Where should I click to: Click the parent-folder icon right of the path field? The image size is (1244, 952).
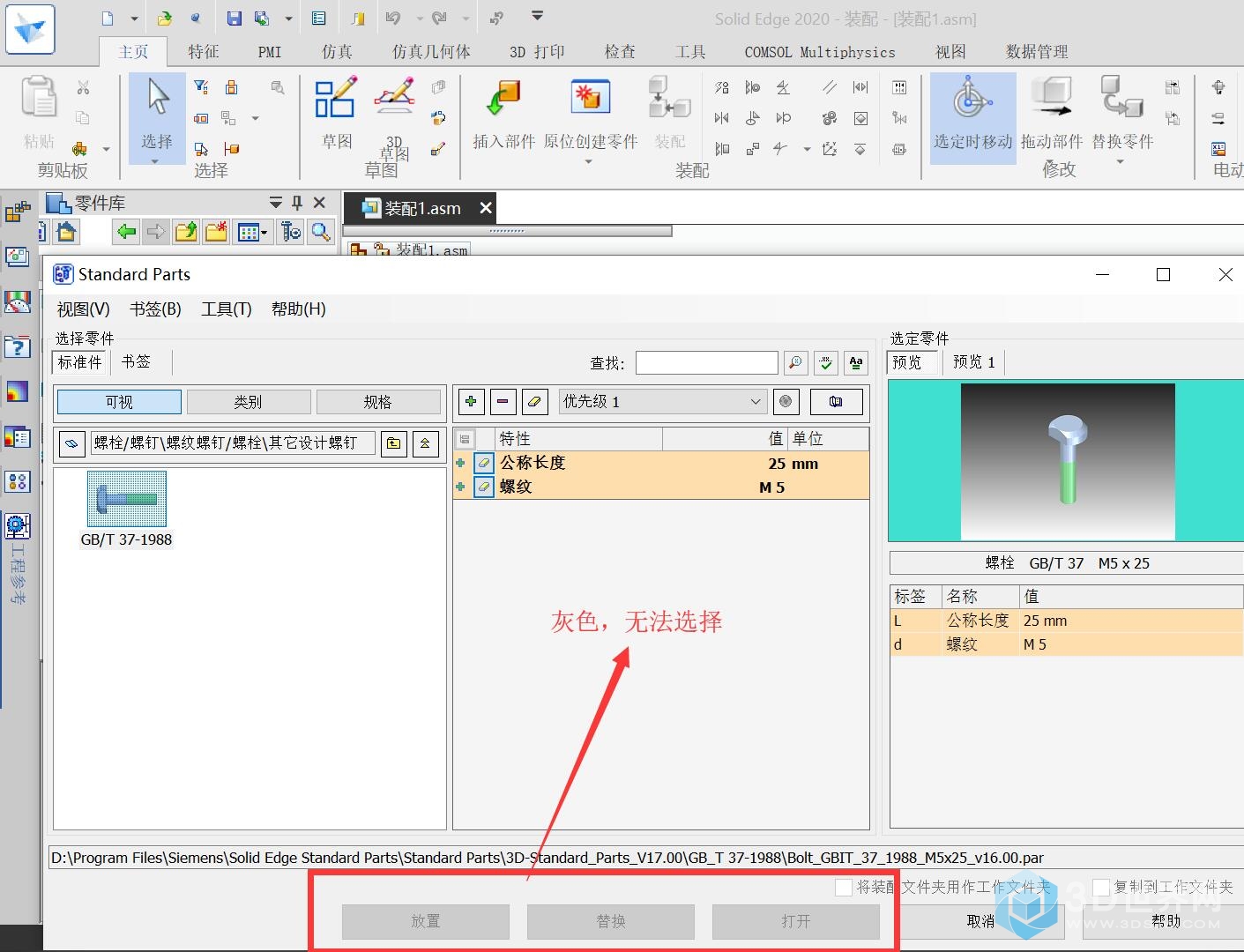pos(393,443)
